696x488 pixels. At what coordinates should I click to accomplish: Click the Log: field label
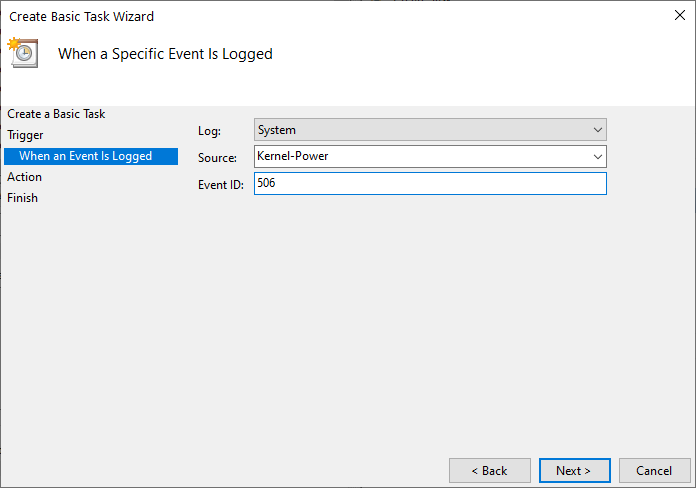pos(210,131)
